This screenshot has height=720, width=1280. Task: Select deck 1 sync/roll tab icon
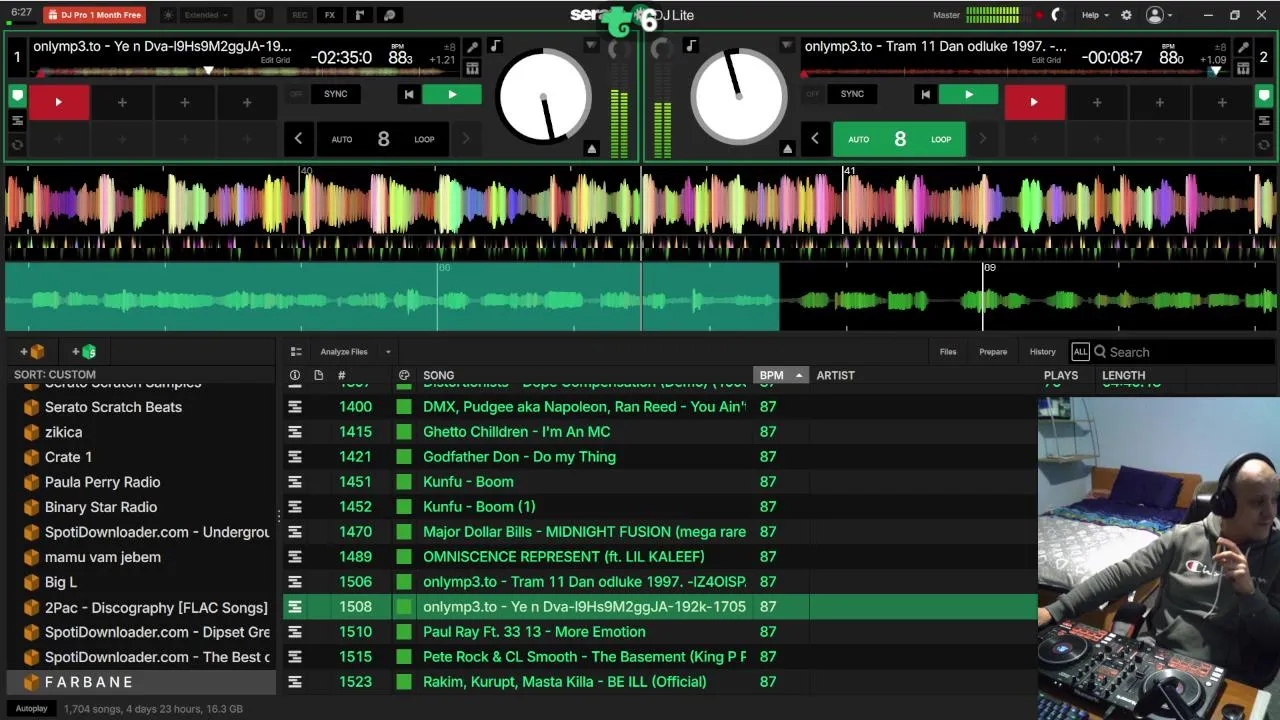17,146
